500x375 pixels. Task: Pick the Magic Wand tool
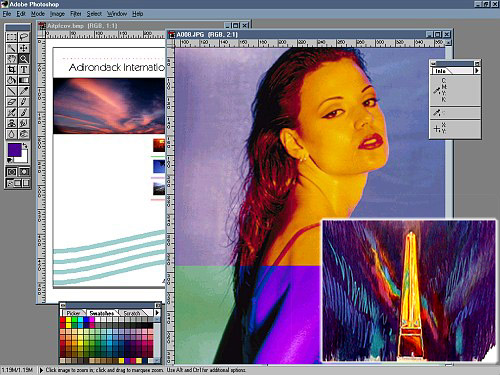12,48
